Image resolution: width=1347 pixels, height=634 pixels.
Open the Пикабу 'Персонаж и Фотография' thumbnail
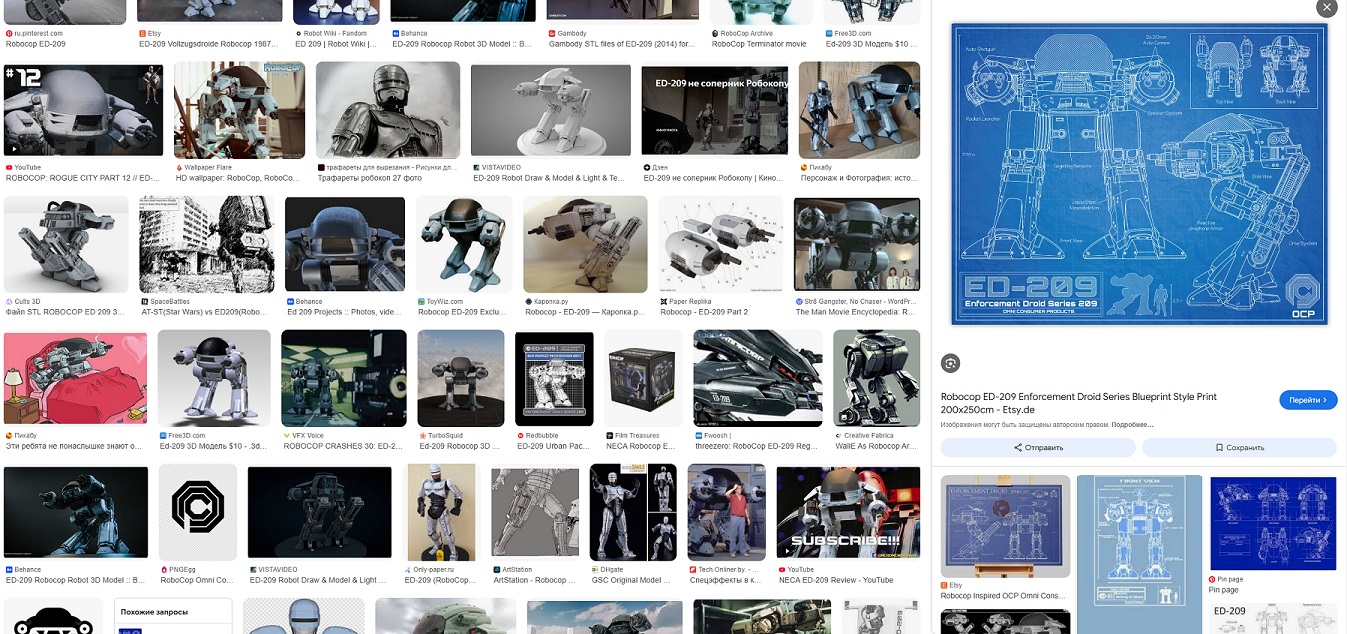[859, 110]
